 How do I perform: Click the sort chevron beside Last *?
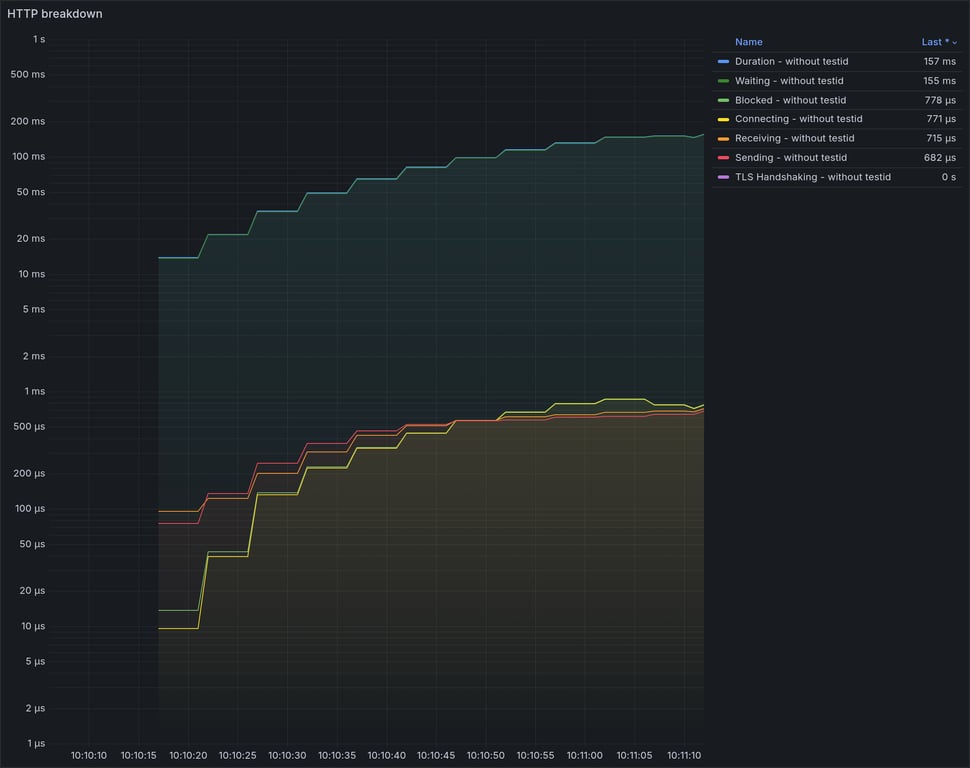(954, 43)
